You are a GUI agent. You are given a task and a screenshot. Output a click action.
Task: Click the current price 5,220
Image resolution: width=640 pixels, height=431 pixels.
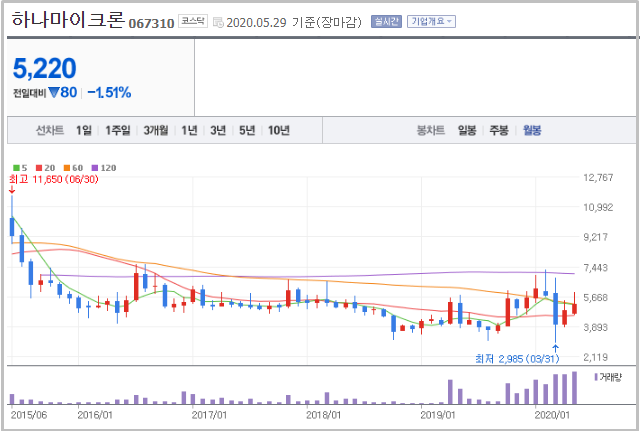(44, 68)
